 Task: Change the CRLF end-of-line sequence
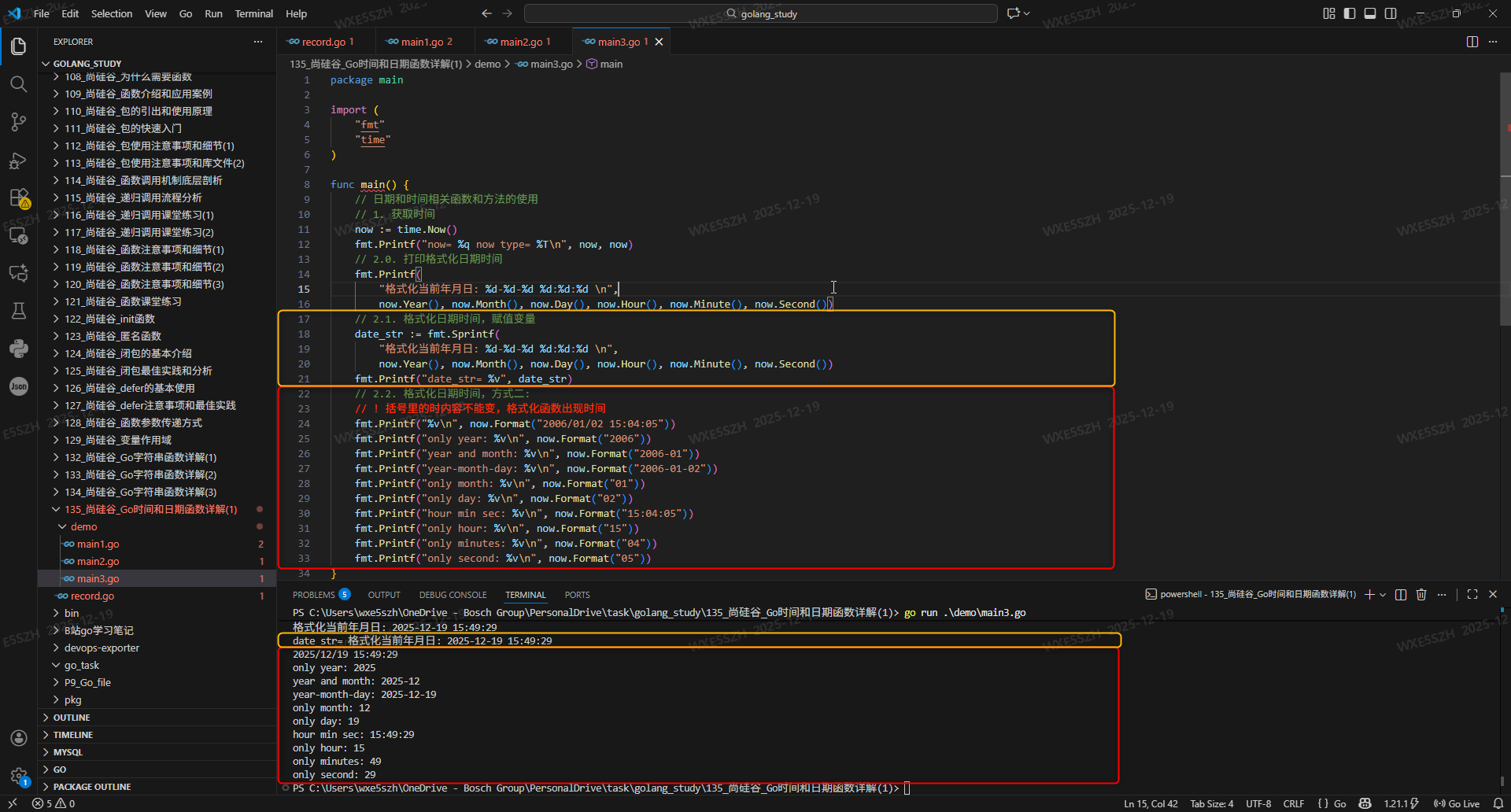pos(1294,803)
